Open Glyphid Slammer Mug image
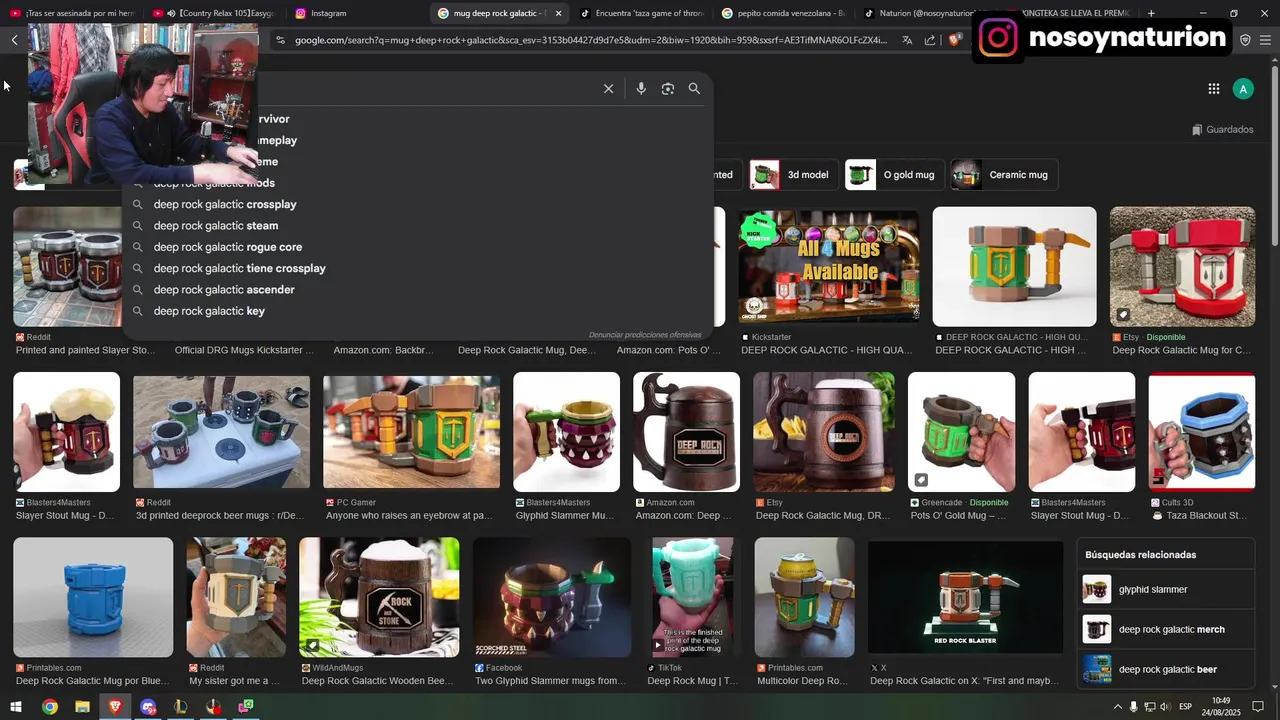The width and height of the screenshot is (1280, 720). point(566,432)
